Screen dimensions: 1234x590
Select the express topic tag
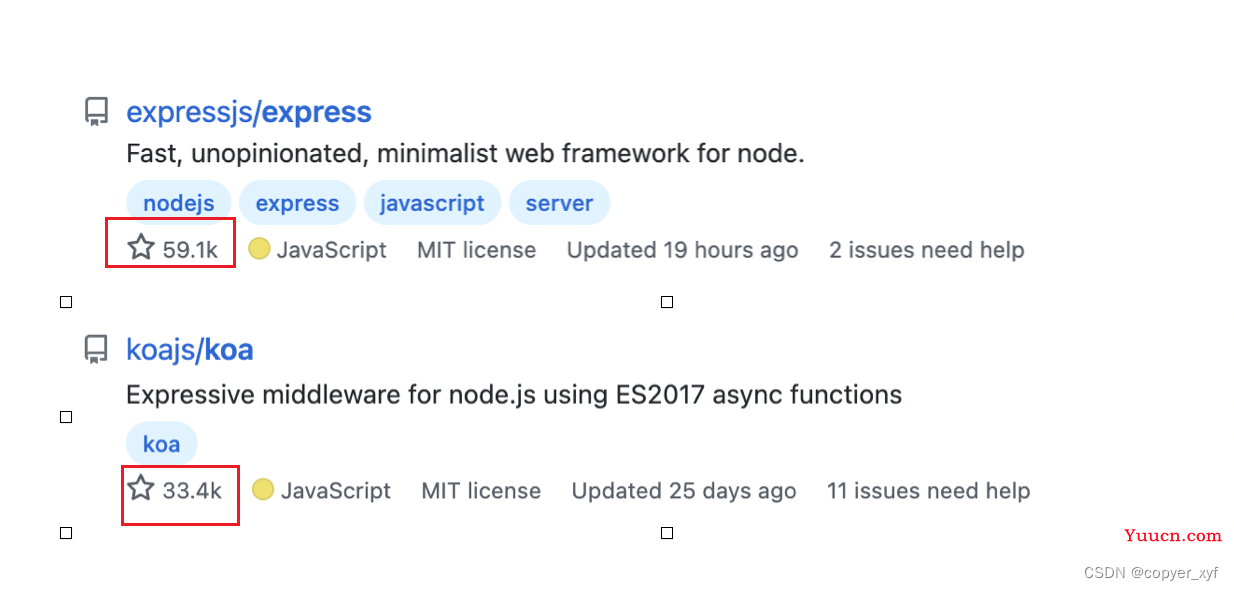click(297, 203)
